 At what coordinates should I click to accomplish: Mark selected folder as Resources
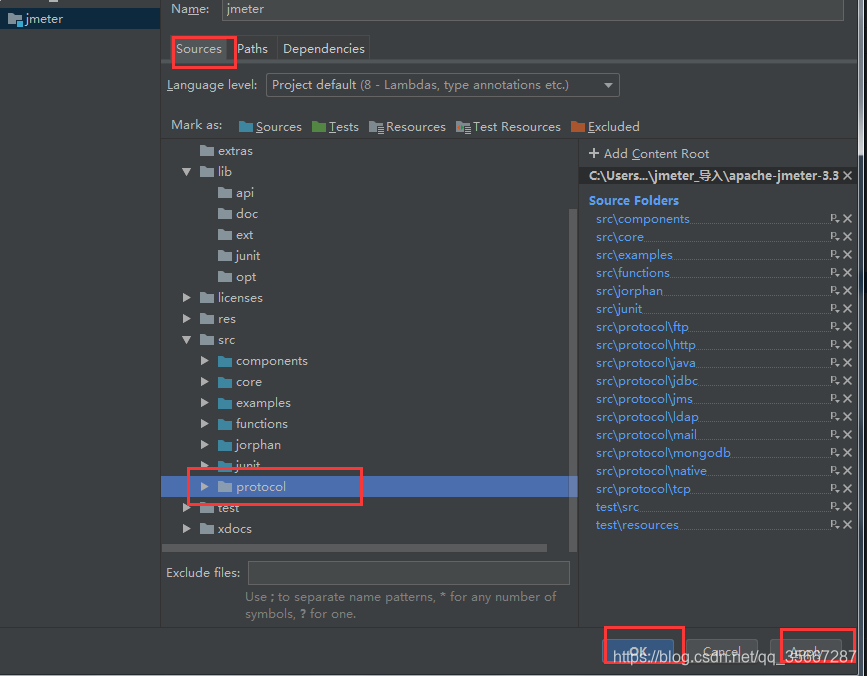pos(407,127)
